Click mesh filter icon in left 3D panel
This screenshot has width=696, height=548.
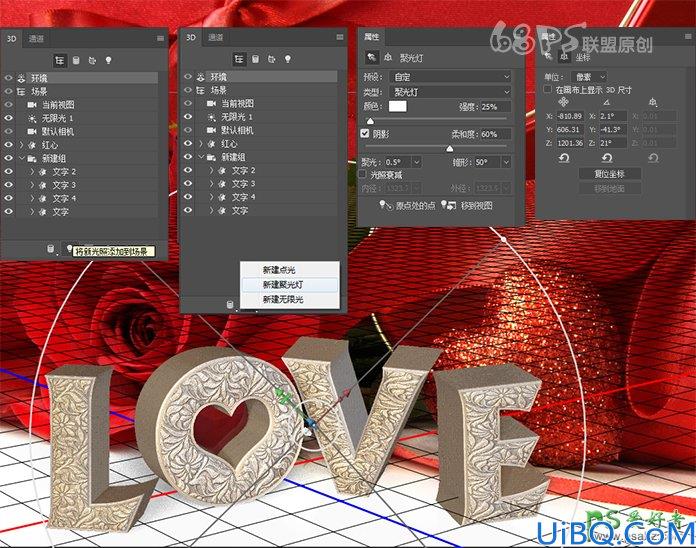click(x=76, y=60)
